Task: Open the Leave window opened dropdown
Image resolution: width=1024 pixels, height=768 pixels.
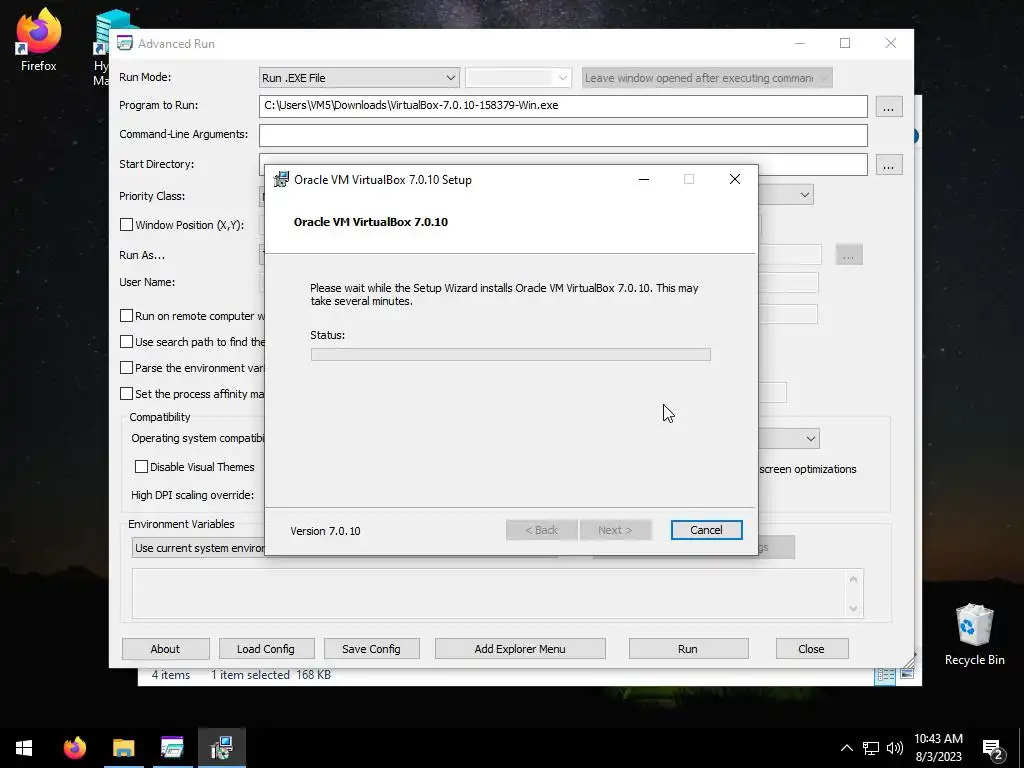Action: pos(707,78)
